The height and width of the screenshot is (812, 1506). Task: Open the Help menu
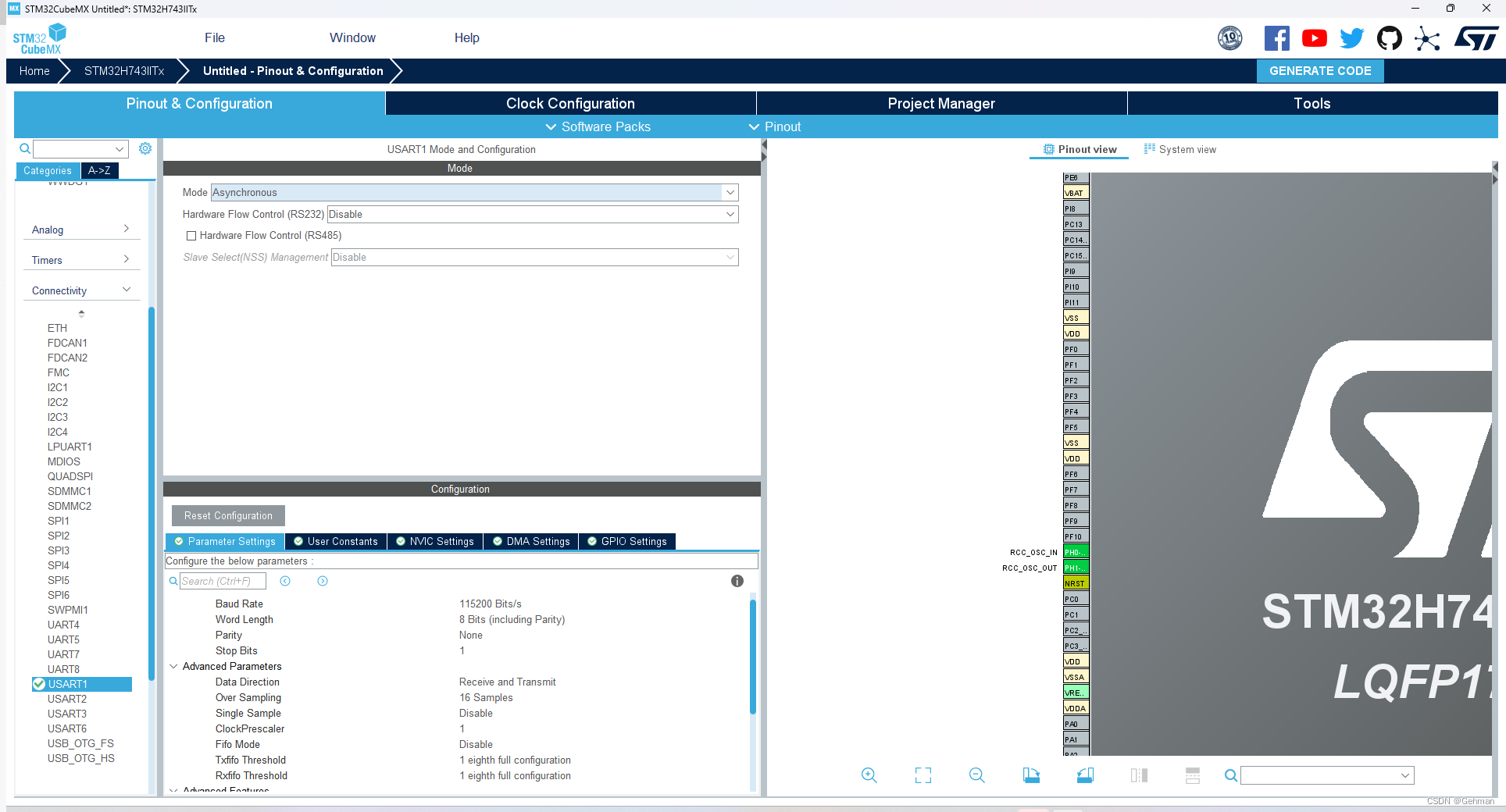466,37
